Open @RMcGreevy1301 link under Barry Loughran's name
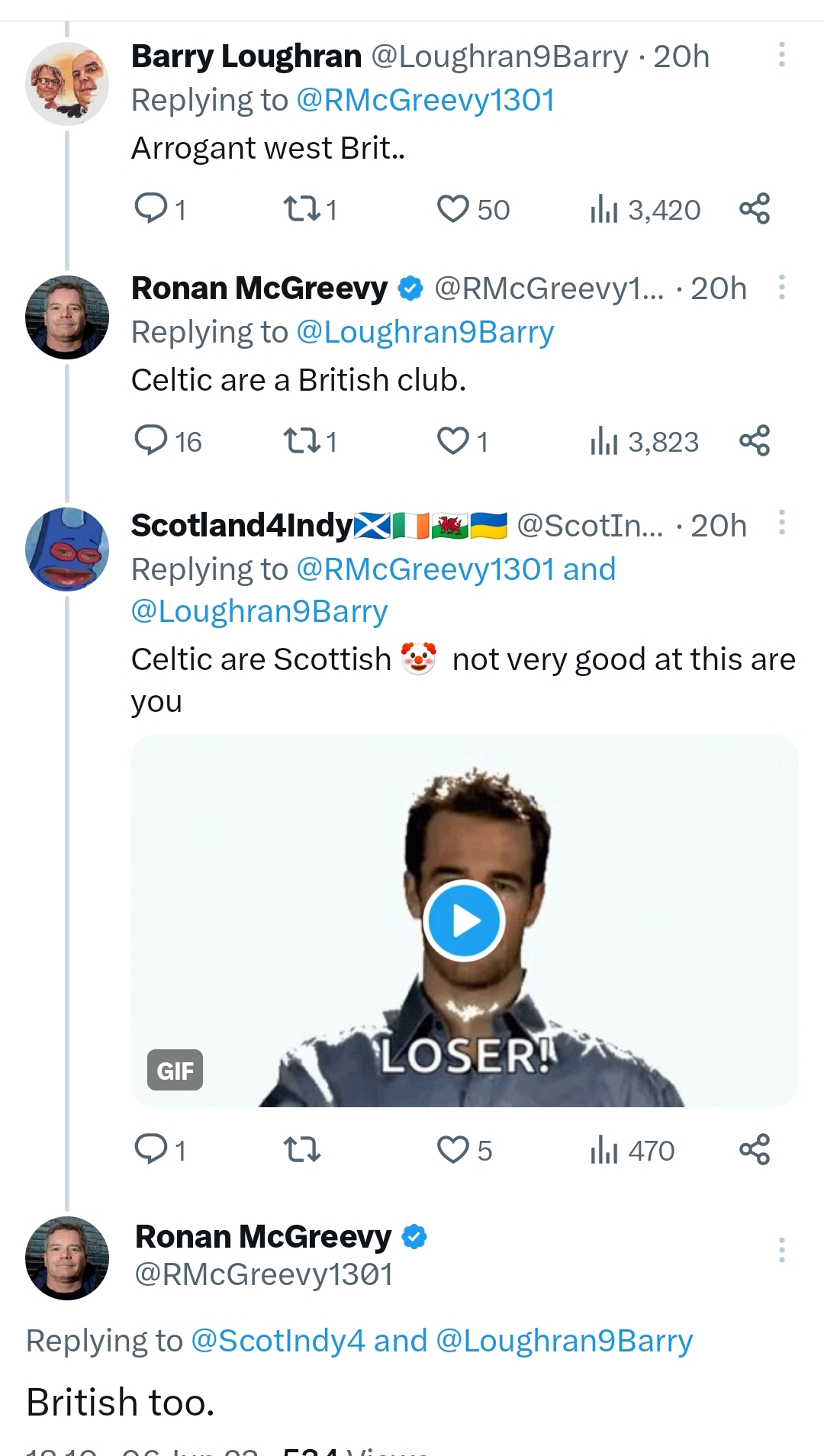 (x=425, y=100)
